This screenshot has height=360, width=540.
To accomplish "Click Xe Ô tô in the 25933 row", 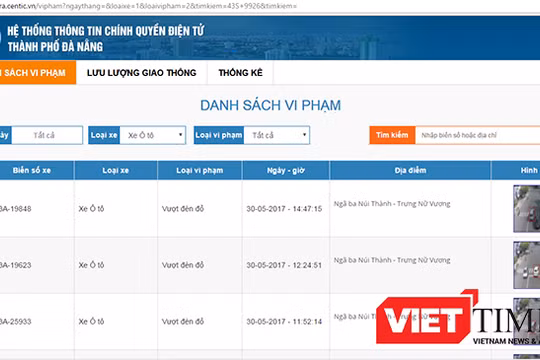I will click(91, 322).
